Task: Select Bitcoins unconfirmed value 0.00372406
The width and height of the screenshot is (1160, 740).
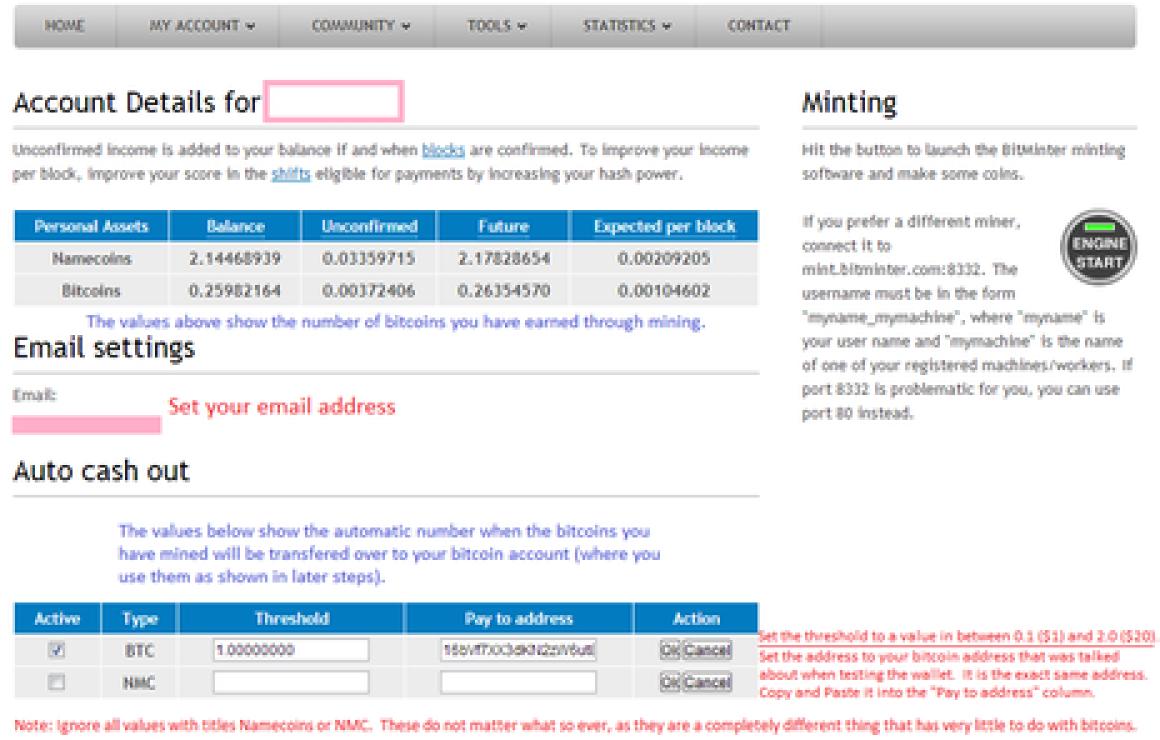Action: point(368,291)
